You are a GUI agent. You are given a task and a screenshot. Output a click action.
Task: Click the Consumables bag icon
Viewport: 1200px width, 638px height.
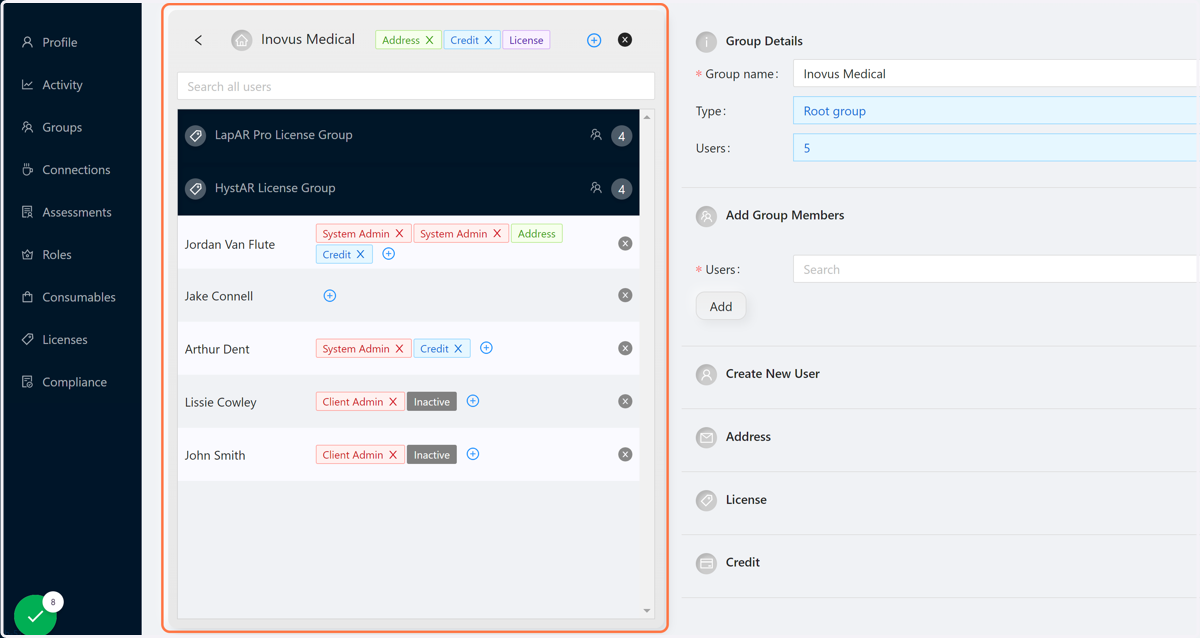click(x=27, y=297)
